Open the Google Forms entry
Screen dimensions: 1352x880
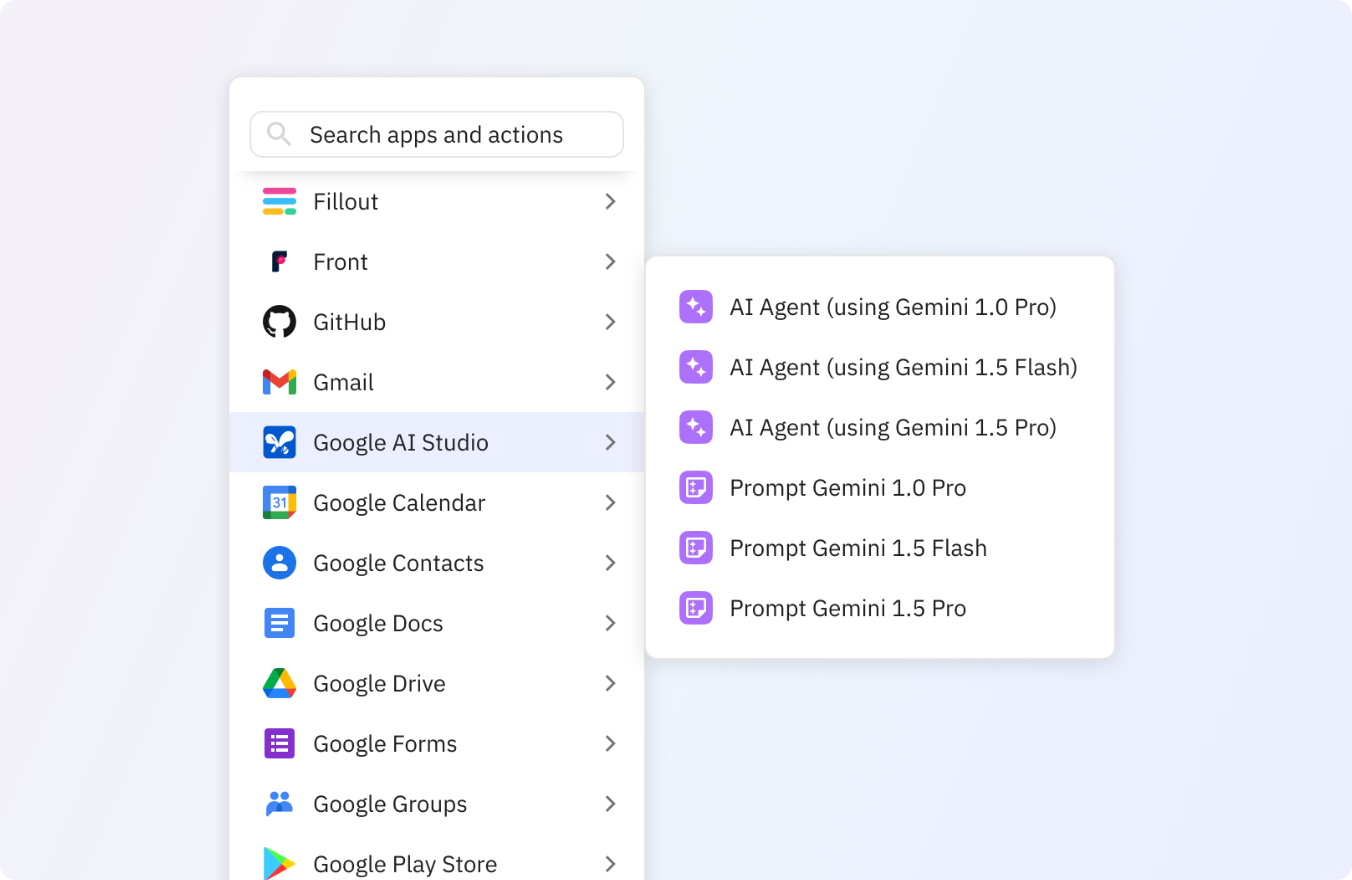[437, 743]
